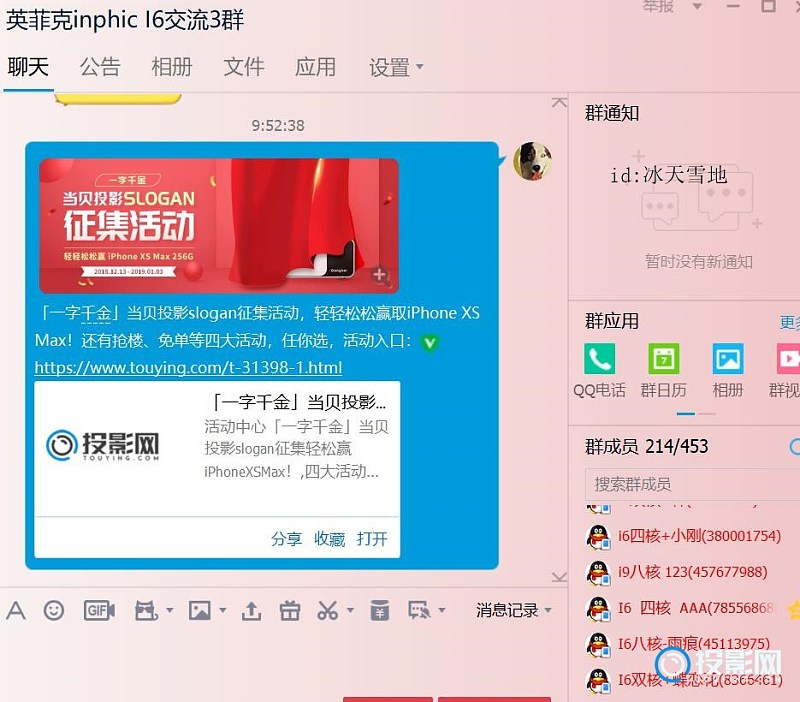Image resolution: width=800 pixels, height=702 pixels.
Task: Click avatar of I6 四核 AAA
Action: point(598,608)
